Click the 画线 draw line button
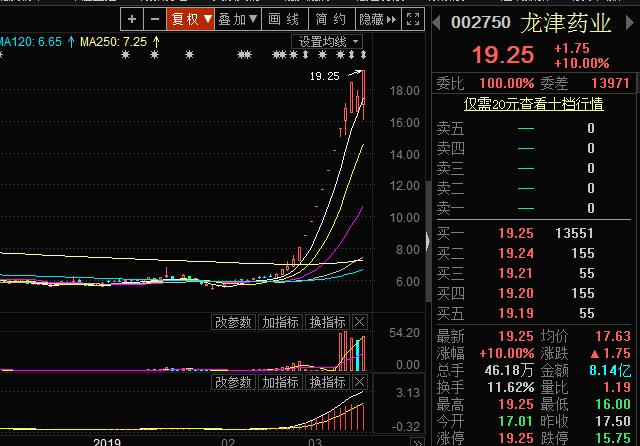The image size is (640, 446). coord(284,19)
